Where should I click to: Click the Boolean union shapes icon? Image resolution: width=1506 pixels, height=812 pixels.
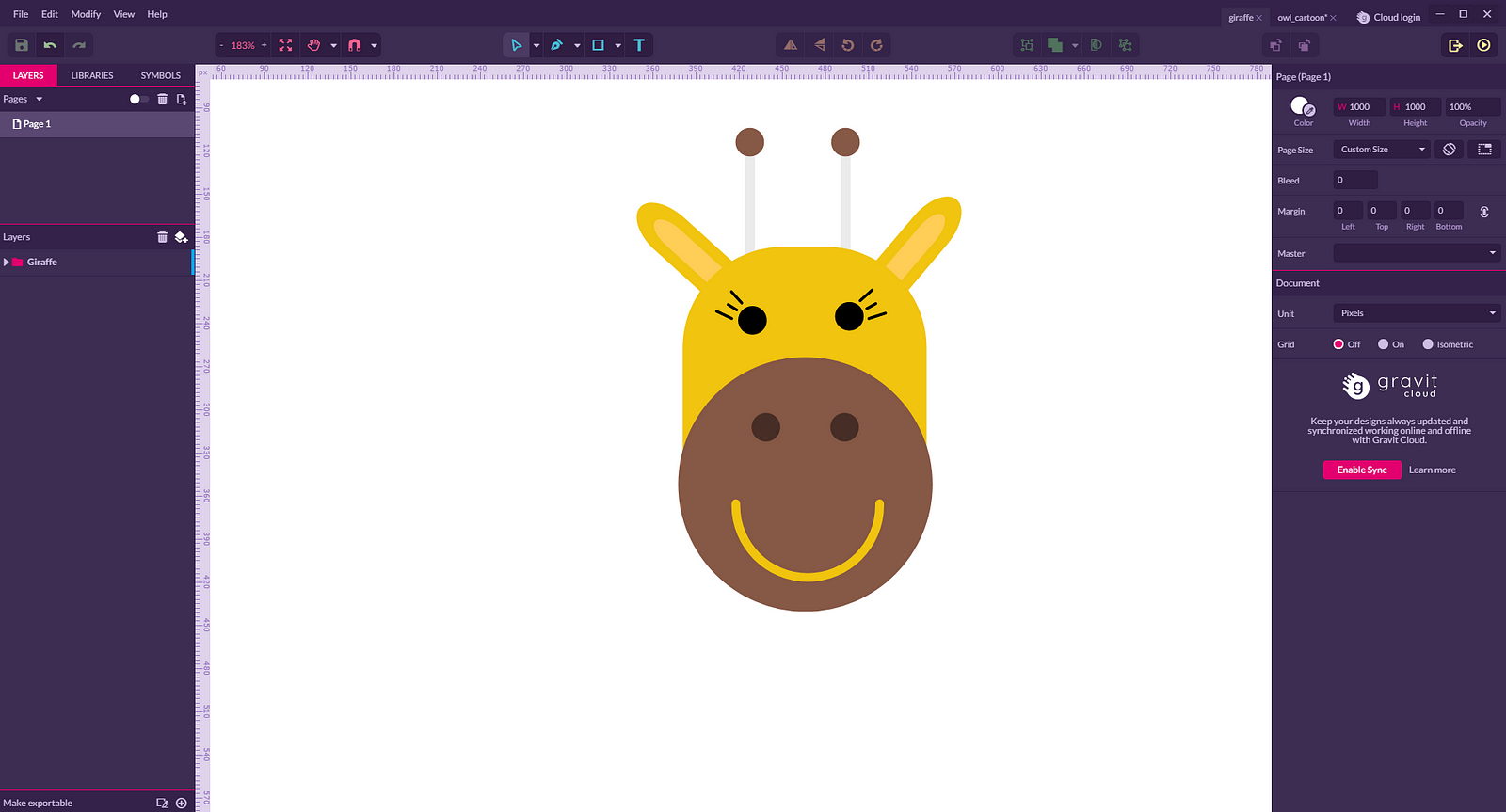coord(1055,45)
